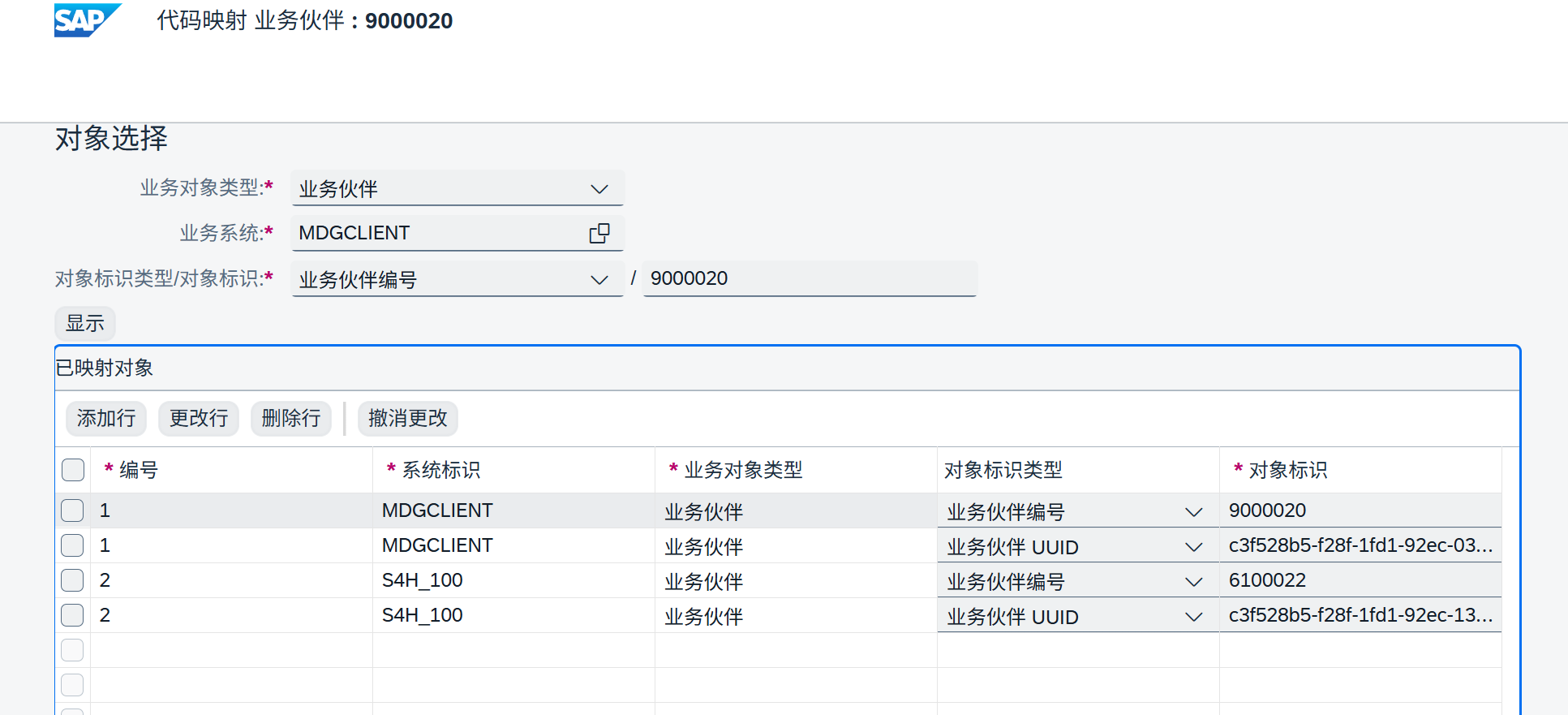Select the S4H_100 业务伙伴 UUID row checkbox
The width and height of the screenshot is (1568, 715).
[x=72, y=615]
